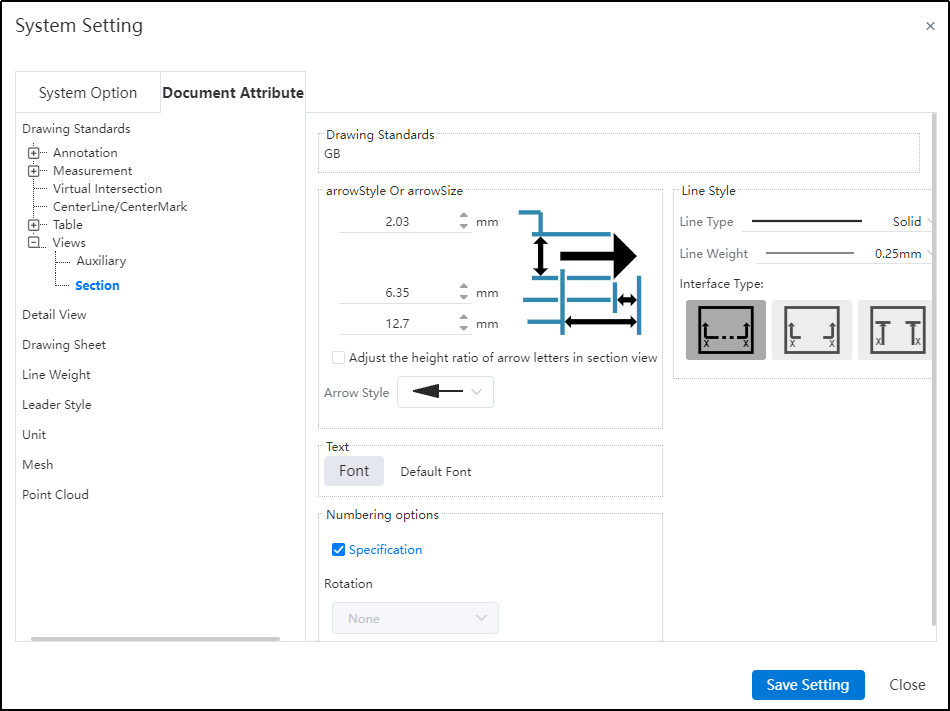
Task: Switch to the System Option tab
Action: 88,93
